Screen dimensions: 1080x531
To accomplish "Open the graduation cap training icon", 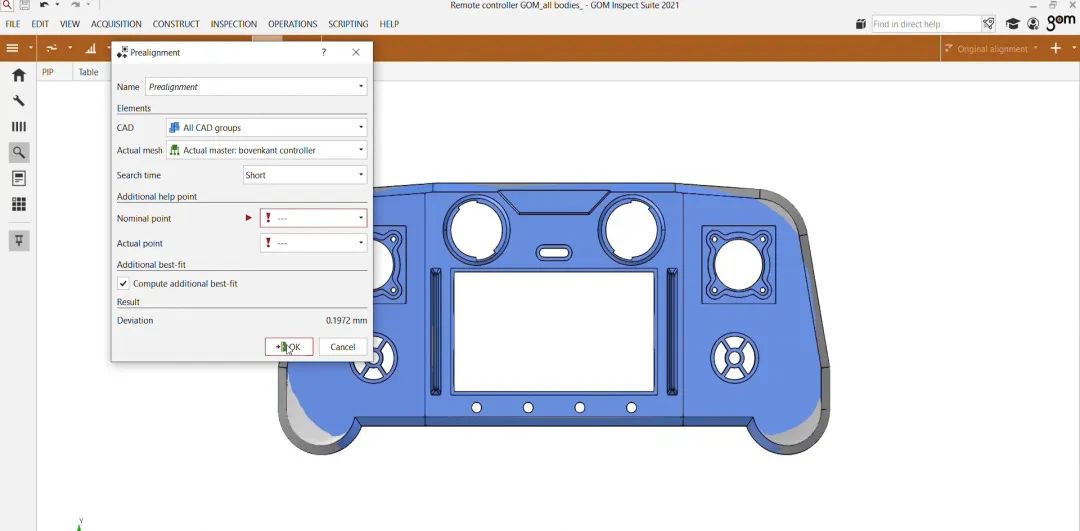I will coord(1012,24).
